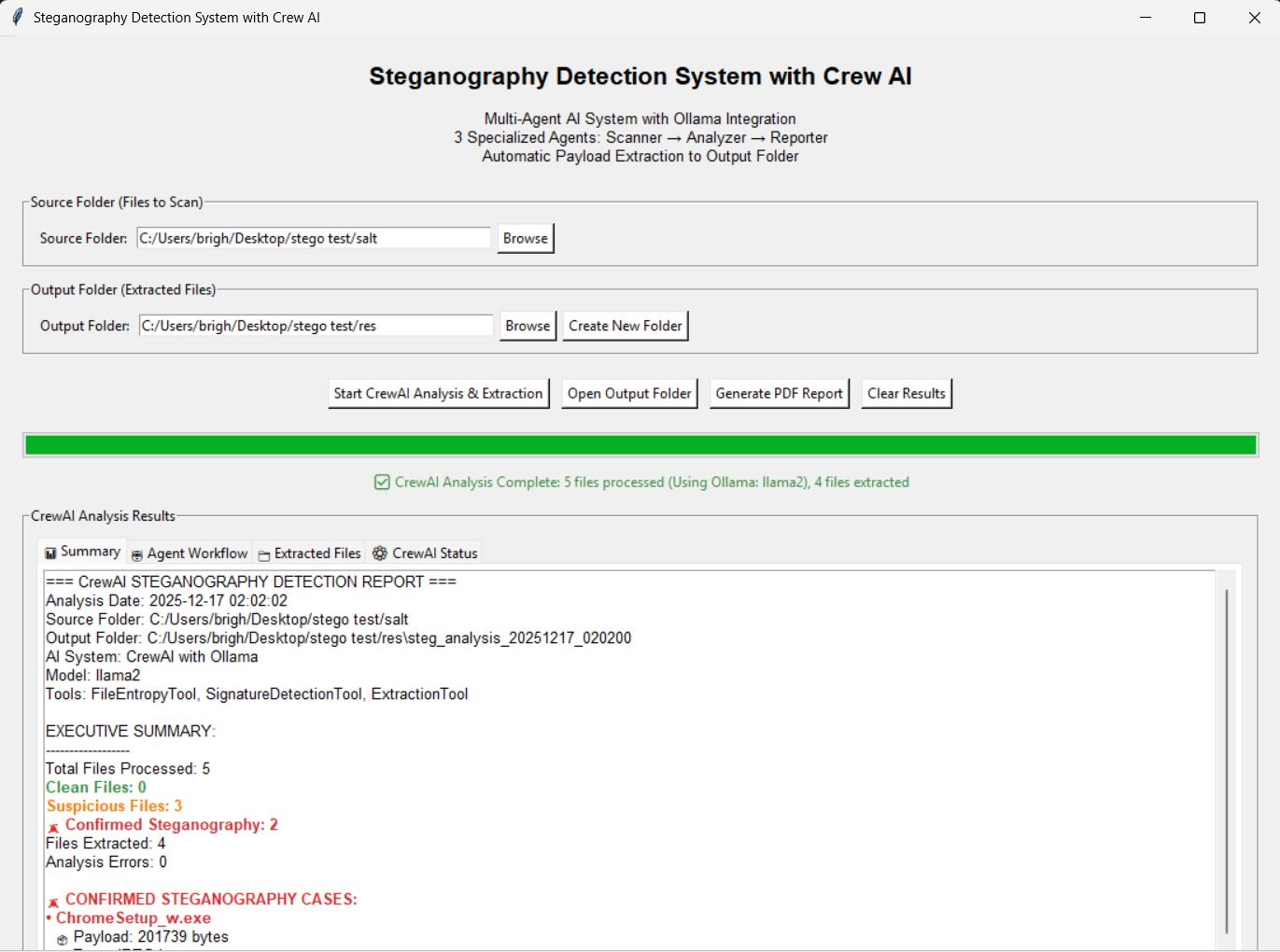
Task: Click the results vertical scrollbar
Action: (x=1226, y=756)
